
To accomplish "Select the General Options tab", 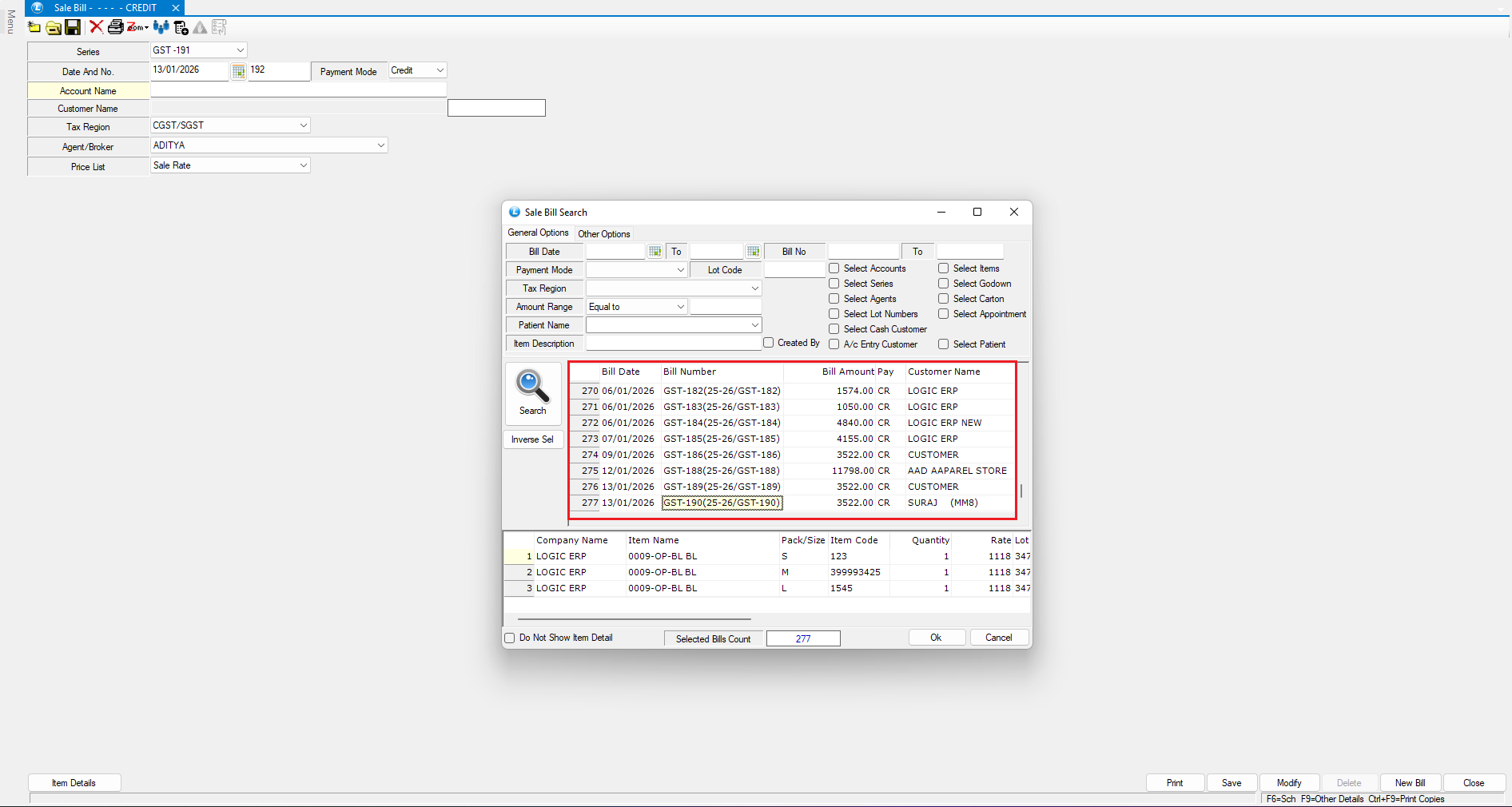I will [538, 233].
